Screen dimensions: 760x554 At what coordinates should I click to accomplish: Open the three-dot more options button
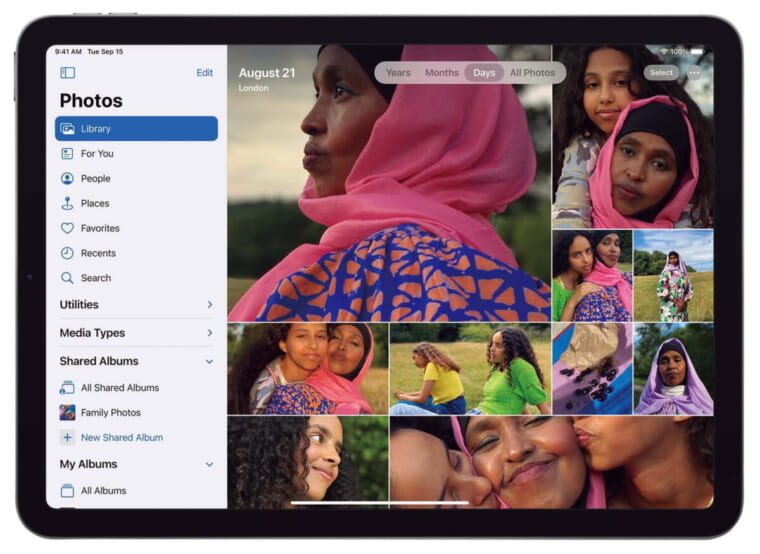694,73
